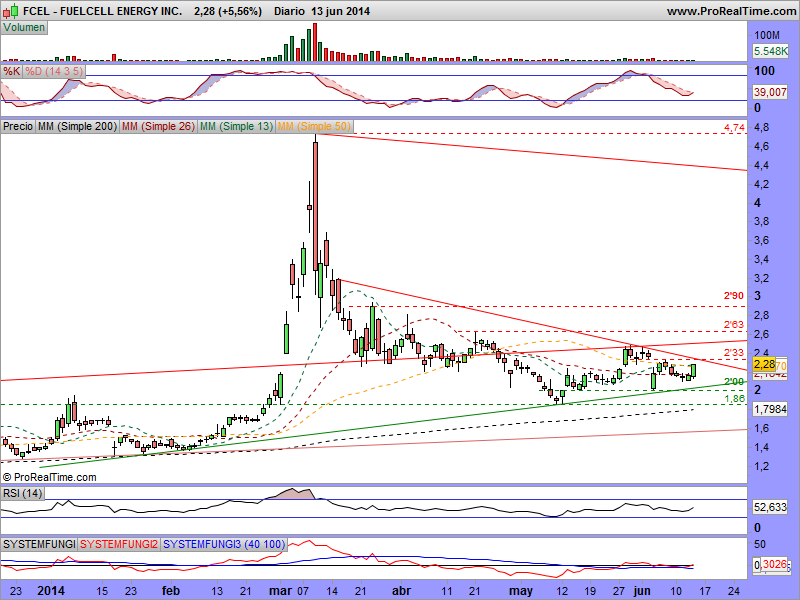This screenshot has width=800, height=600.
Task: Select the Precio panel label
Action: point(18,126)
